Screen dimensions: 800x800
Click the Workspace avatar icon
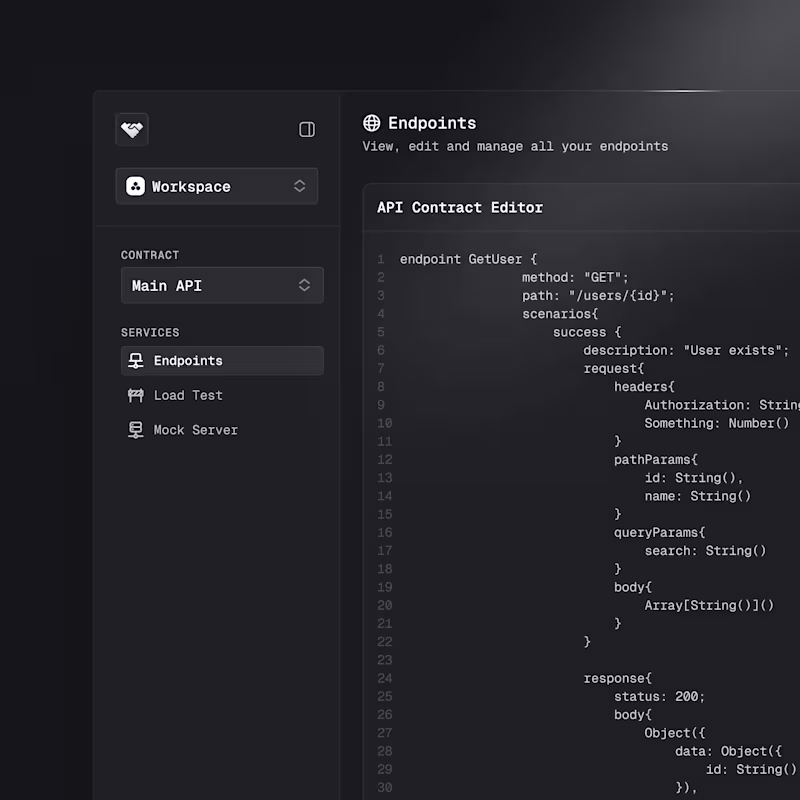point(136,186)
